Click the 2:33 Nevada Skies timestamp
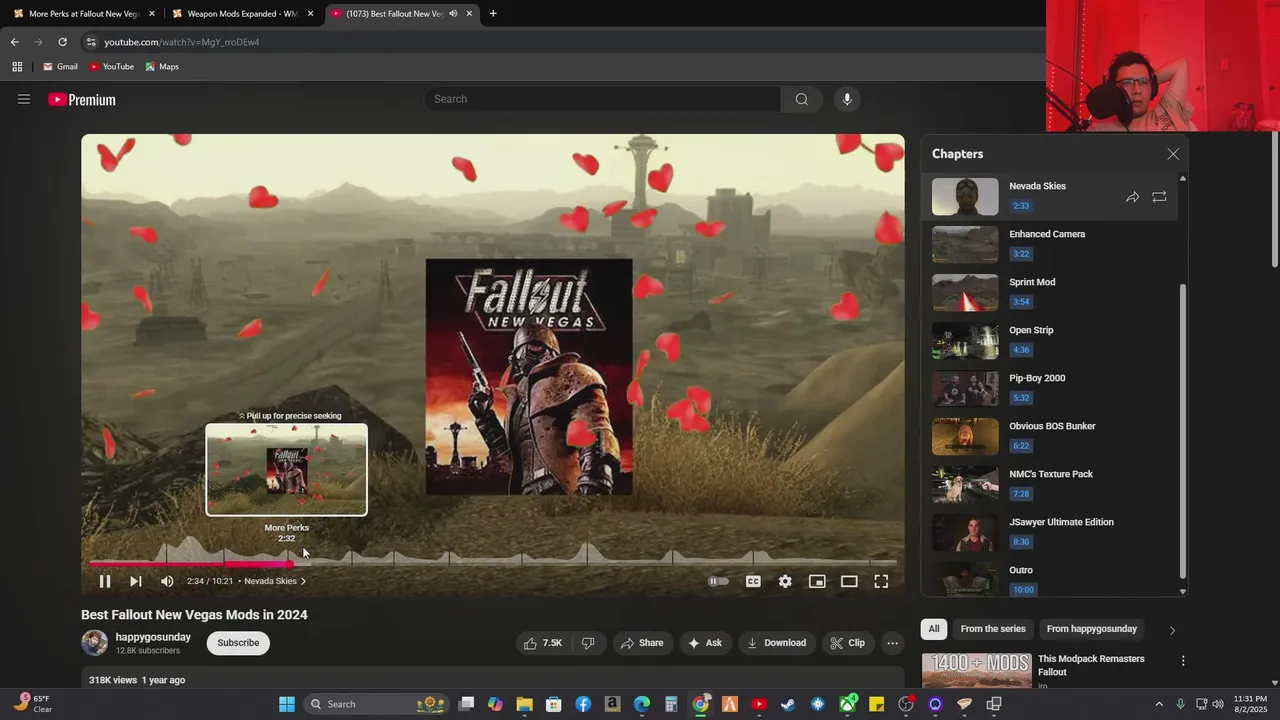Screen dimensions: 1280x720 pyautogui.click(x=1020, y=206)
